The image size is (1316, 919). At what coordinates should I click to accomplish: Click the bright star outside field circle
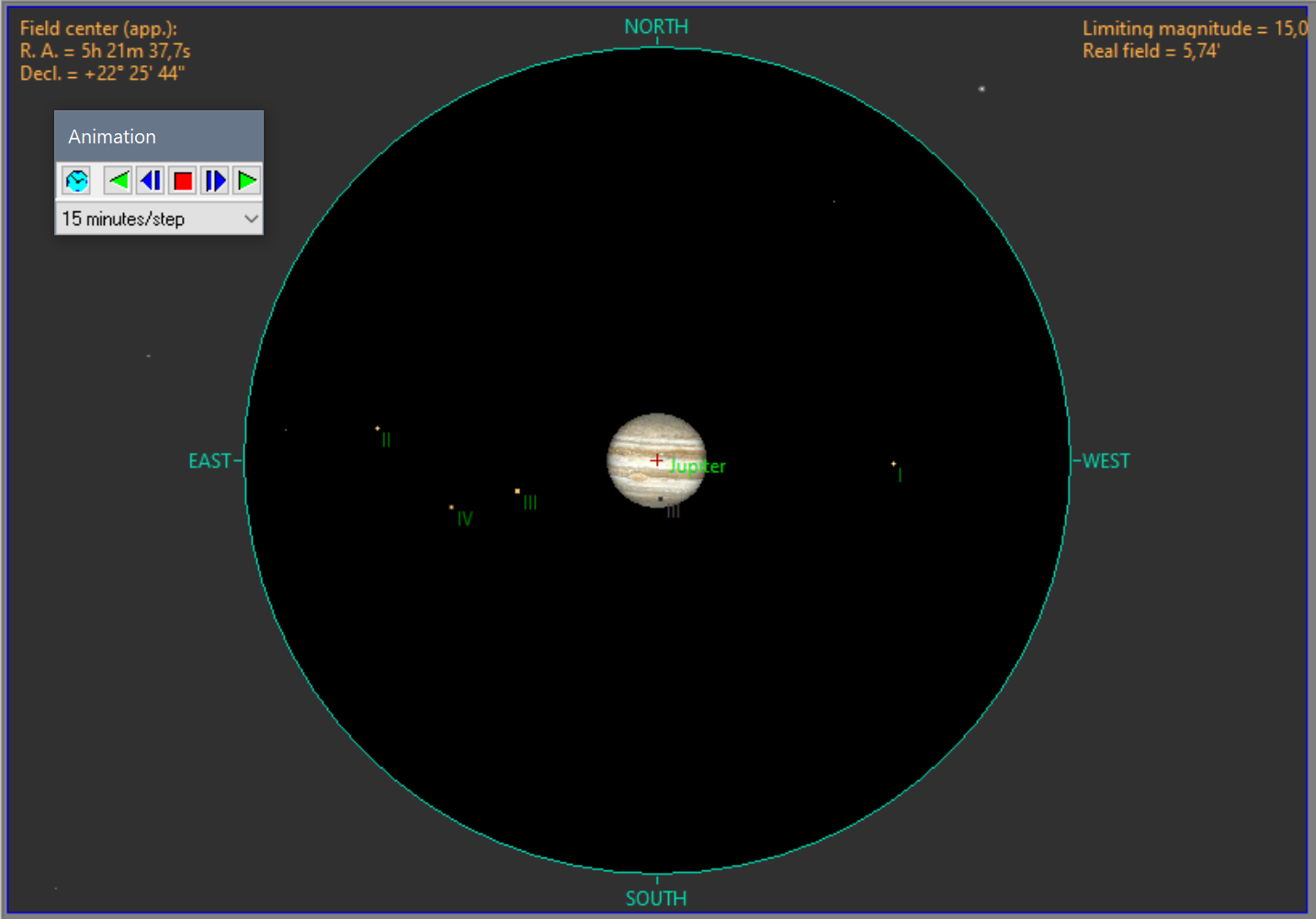pyautogui.click(x=981, y=89)
